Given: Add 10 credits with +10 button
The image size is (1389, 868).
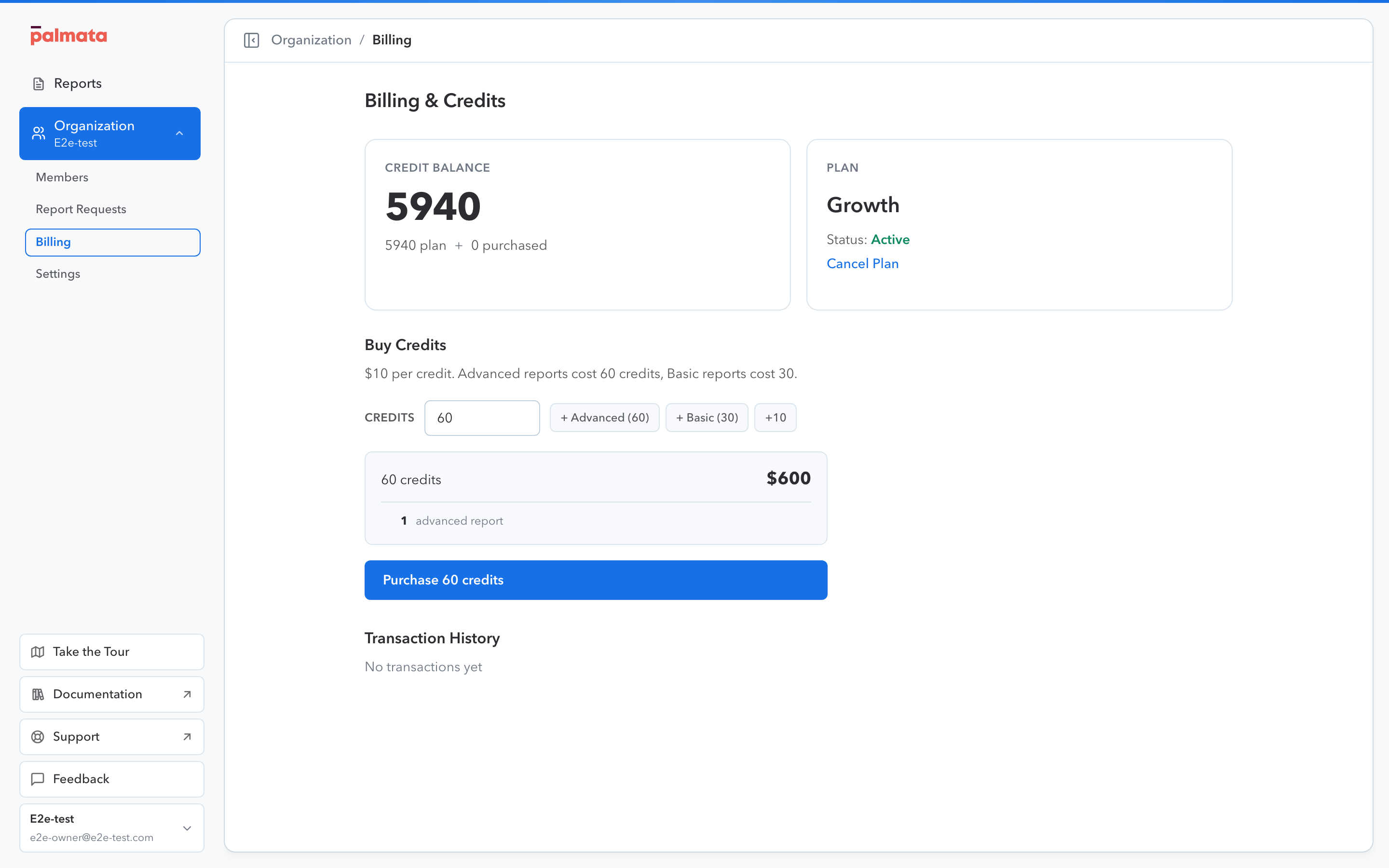Looking at the screenshot, I should click(776, 417).
